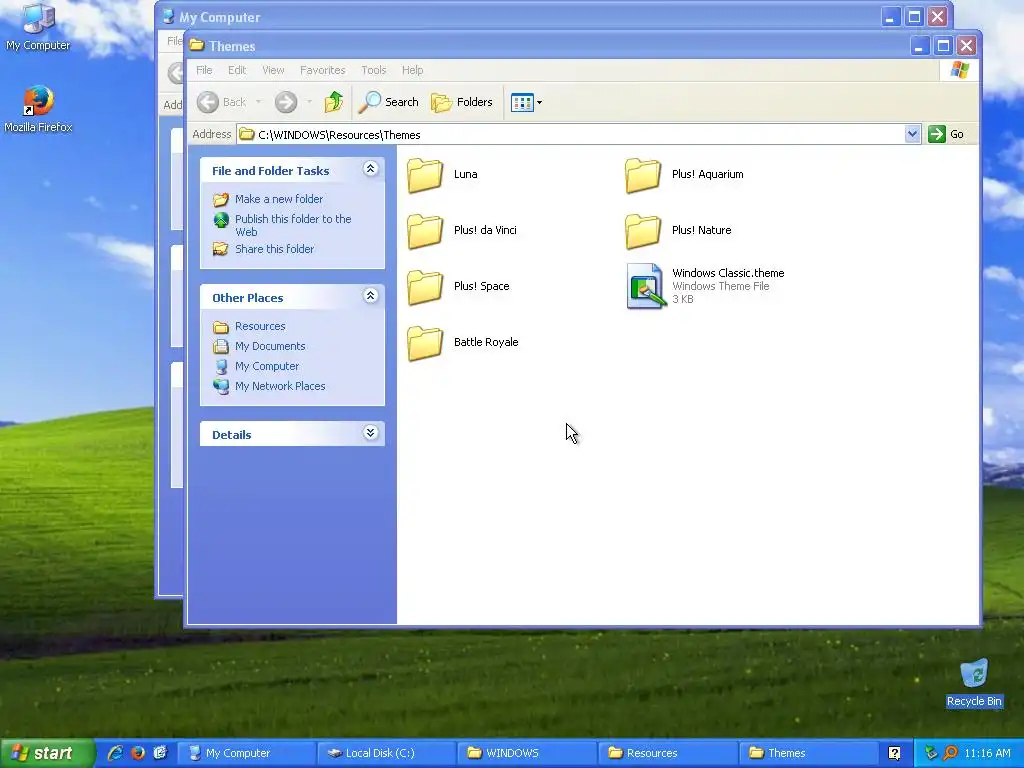
Task: Switch to My Computer taskbar button
Action: point(245,753)
